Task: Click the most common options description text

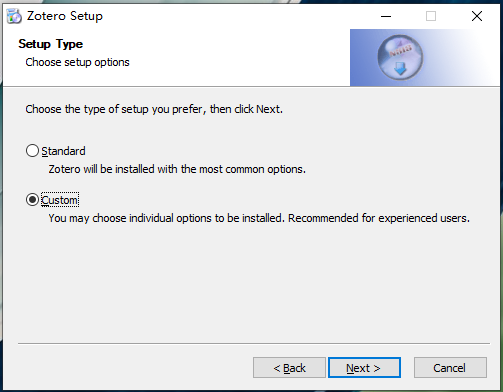Action: 177,169
